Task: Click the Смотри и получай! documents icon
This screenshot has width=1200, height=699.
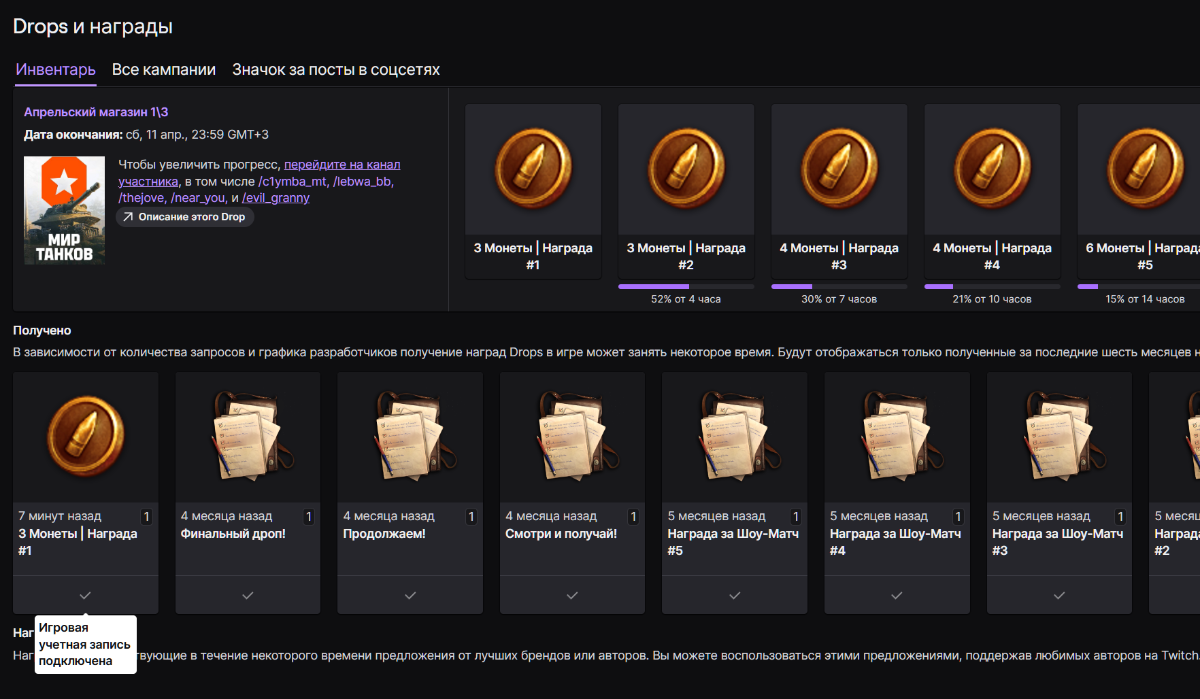Action: point(572,436)
